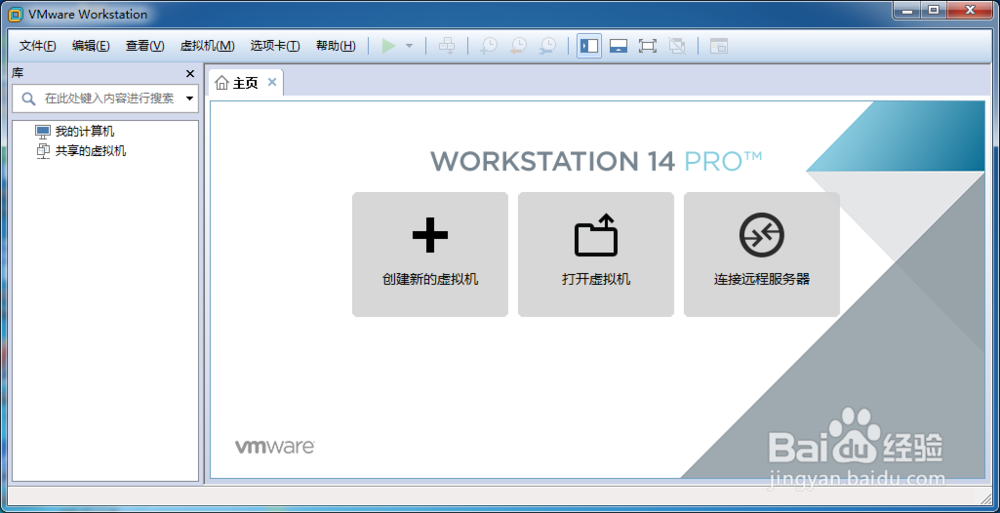Click the 创建新的虚拟机 tile

[x=430, y=254]
